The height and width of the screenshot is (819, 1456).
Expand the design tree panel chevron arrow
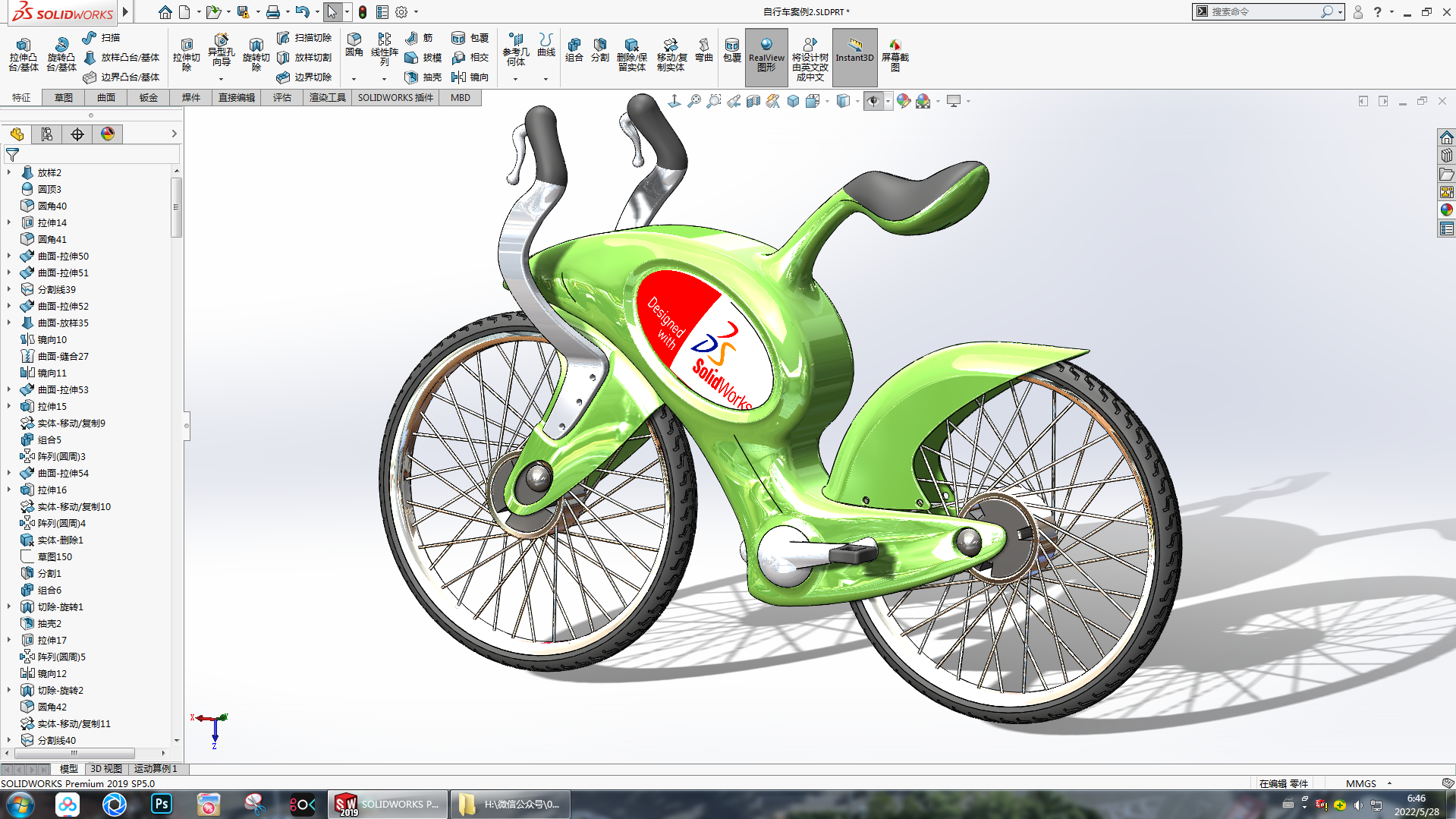click(174, 134)
